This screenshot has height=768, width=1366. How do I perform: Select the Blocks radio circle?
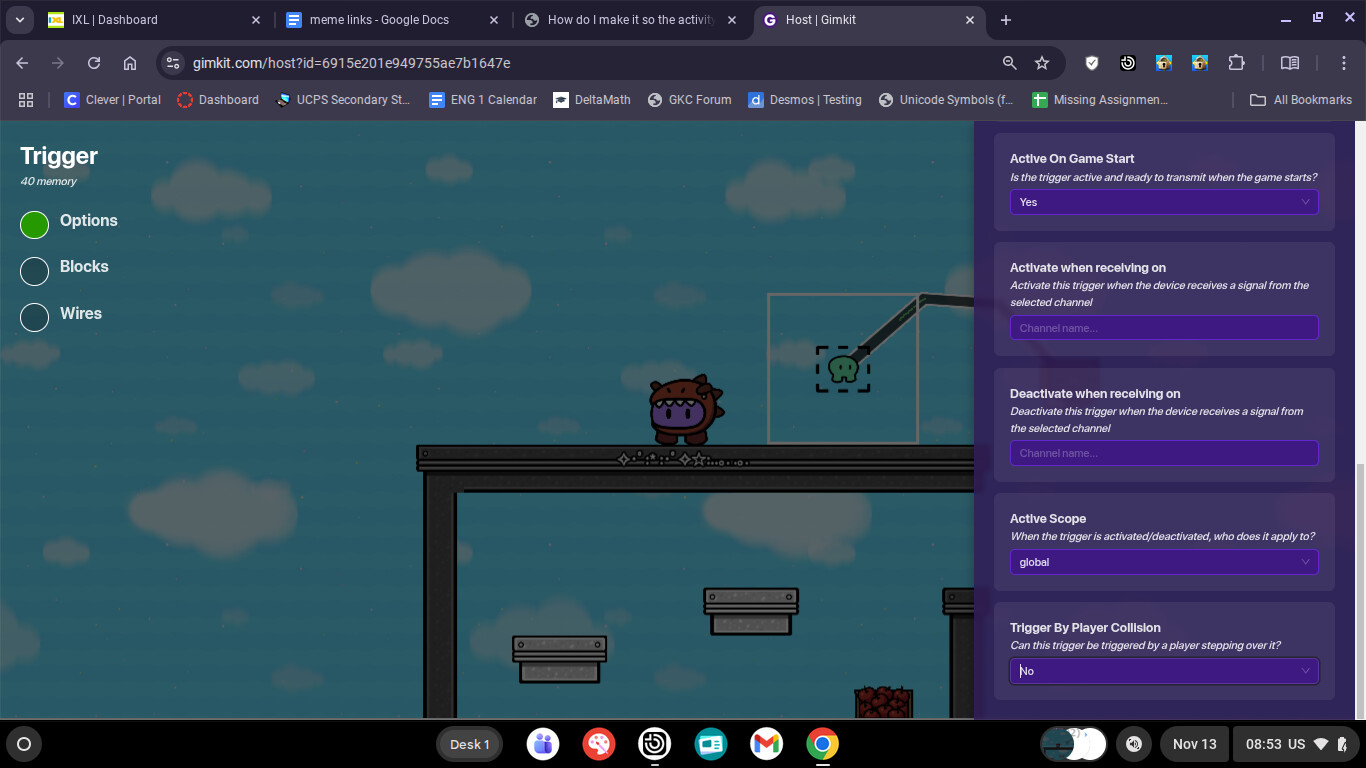pos(35,271)
